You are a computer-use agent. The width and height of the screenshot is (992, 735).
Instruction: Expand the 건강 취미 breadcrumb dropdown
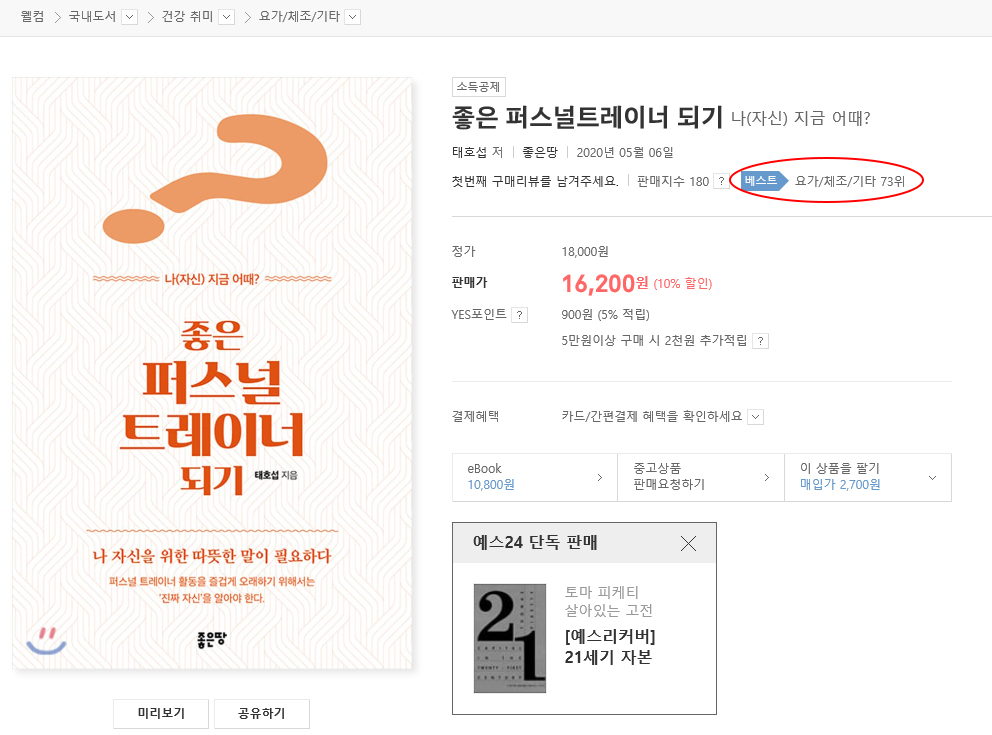(x=226, y=17)
